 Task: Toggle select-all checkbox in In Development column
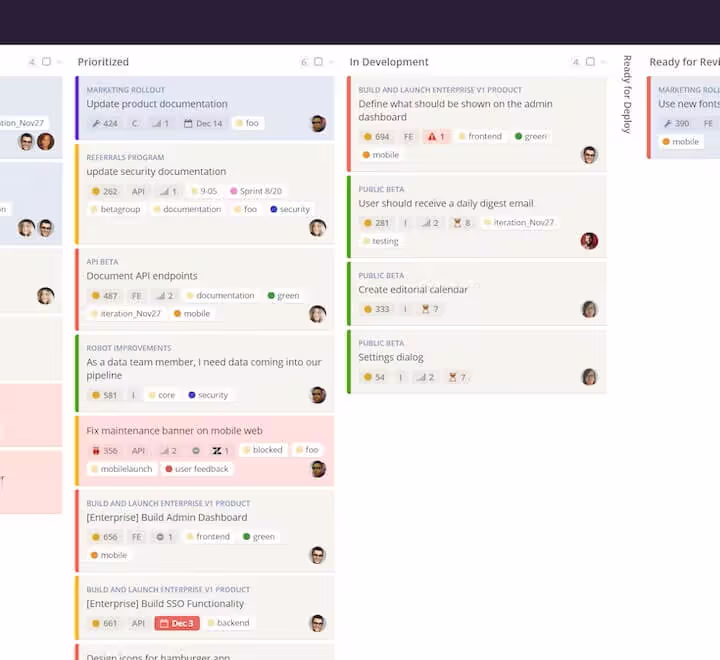click(x=591, y=62)
